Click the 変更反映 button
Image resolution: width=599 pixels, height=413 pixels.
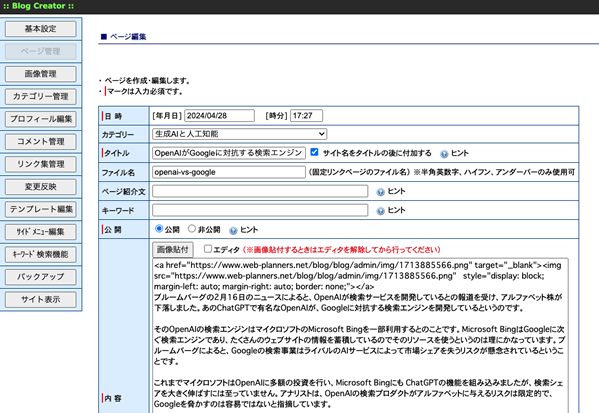(40, 187)
